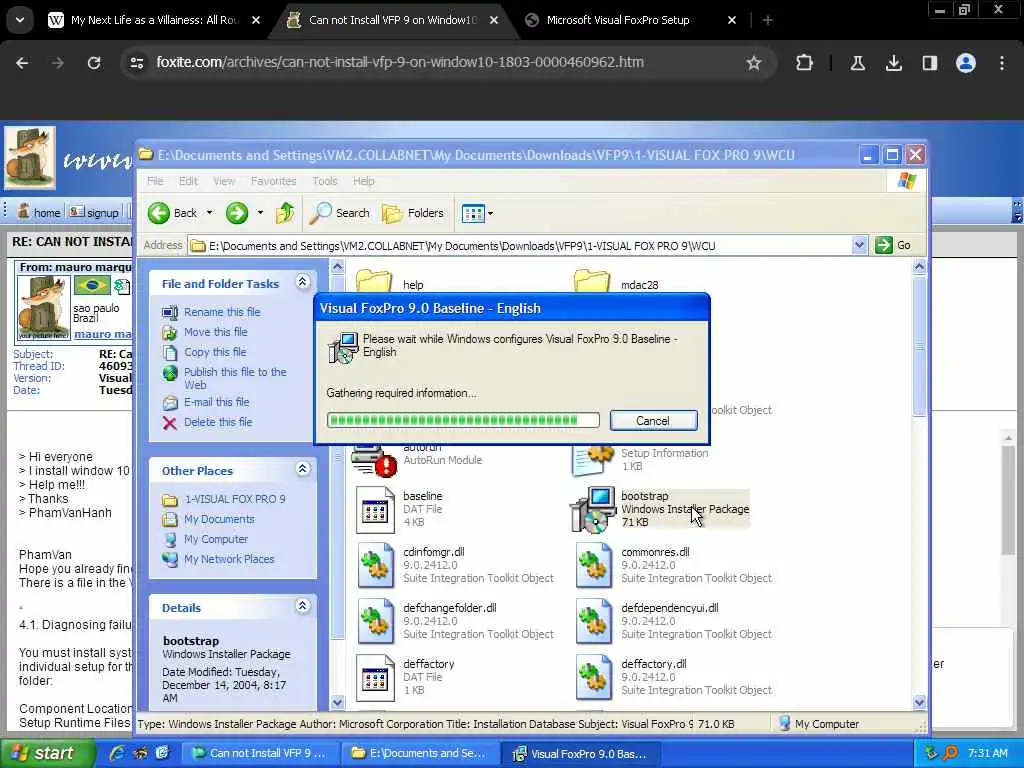Open Chrome three-dot menu
The width and height of the screenshot is (1024, 768).
point(1002,63)
